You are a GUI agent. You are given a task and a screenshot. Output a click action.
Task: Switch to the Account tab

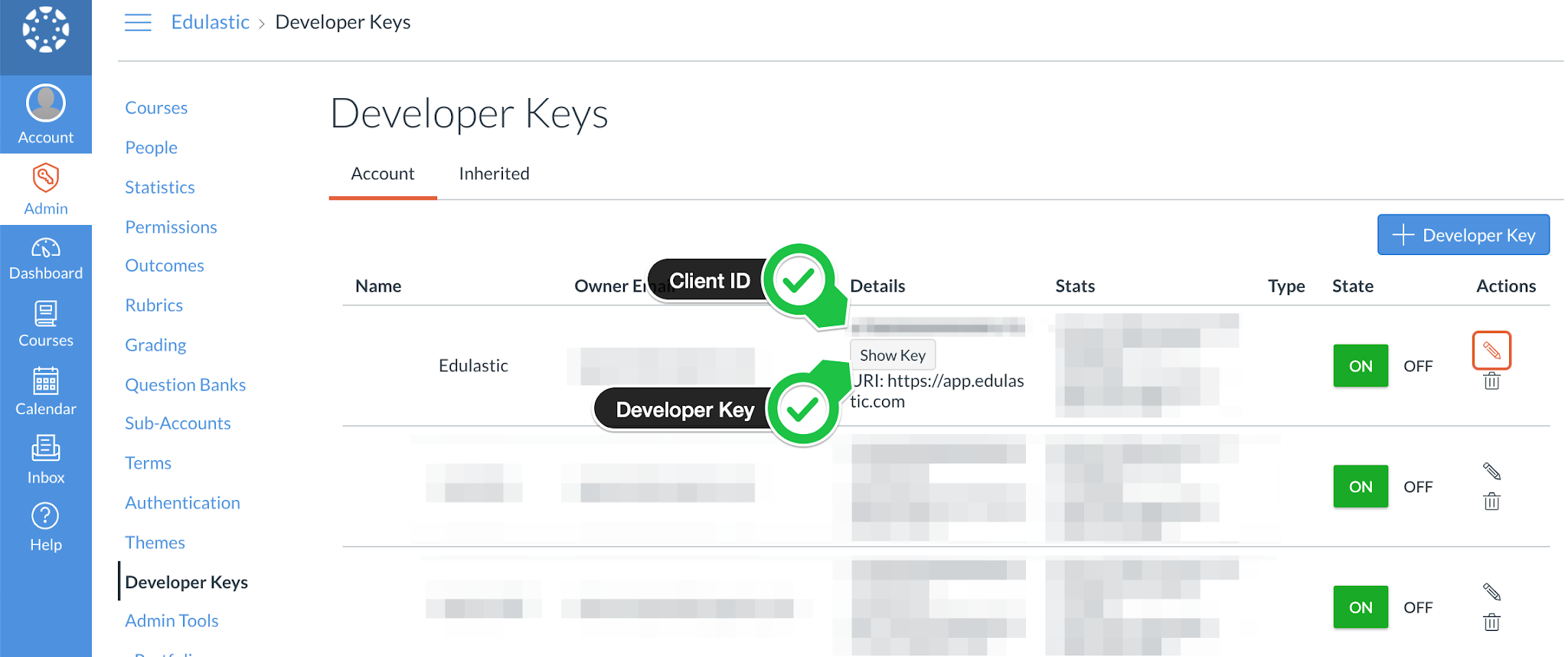pyautogui.click(x=383, y=174)
